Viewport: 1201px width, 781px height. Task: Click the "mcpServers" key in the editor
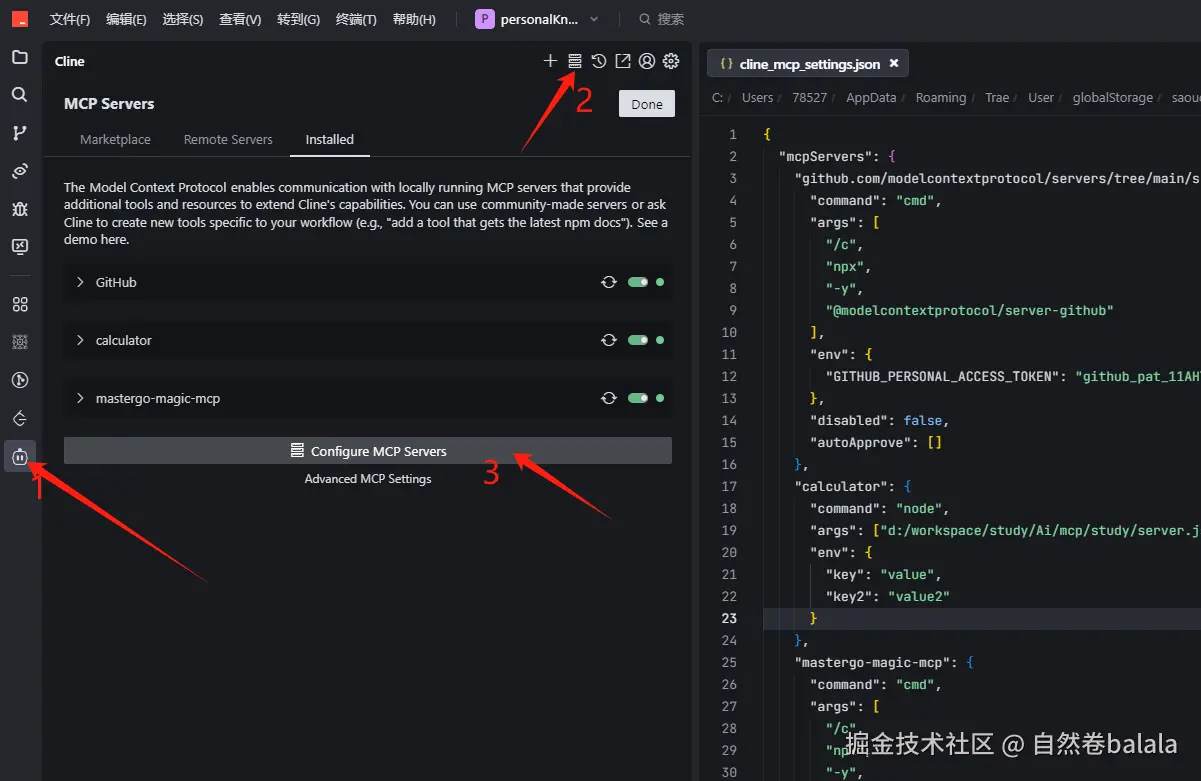click(x=825, y=157)
